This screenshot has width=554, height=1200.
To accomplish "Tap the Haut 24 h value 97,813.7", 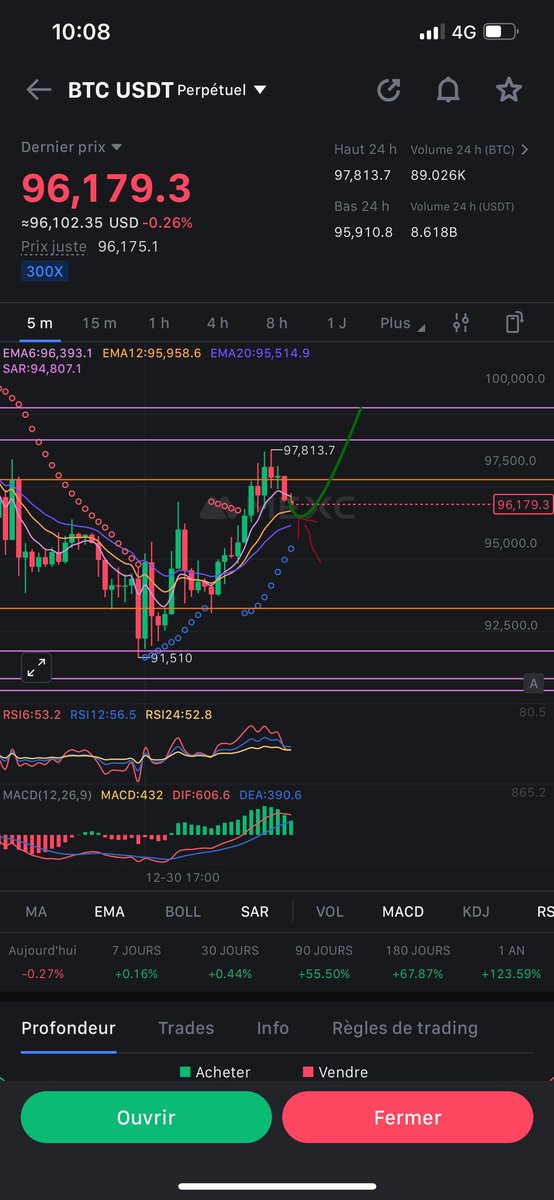I will point(362,175).
